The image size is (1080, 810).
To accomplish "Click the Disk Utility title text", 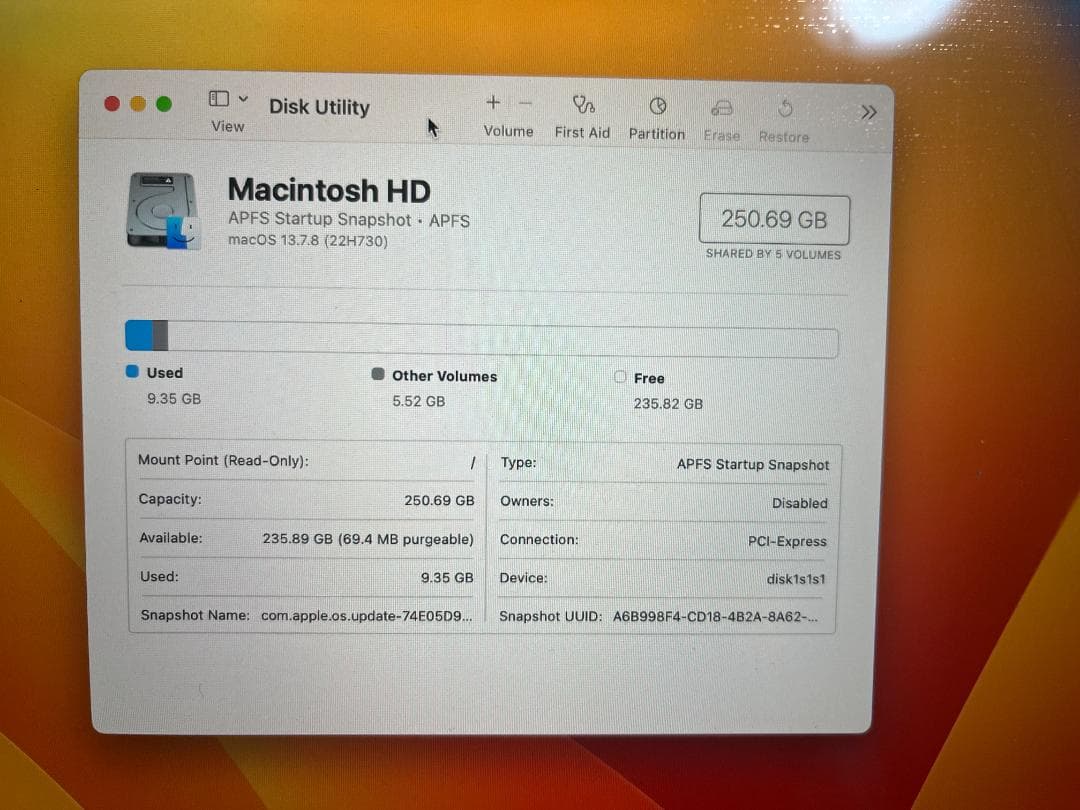I will click(x=318, y=107).
